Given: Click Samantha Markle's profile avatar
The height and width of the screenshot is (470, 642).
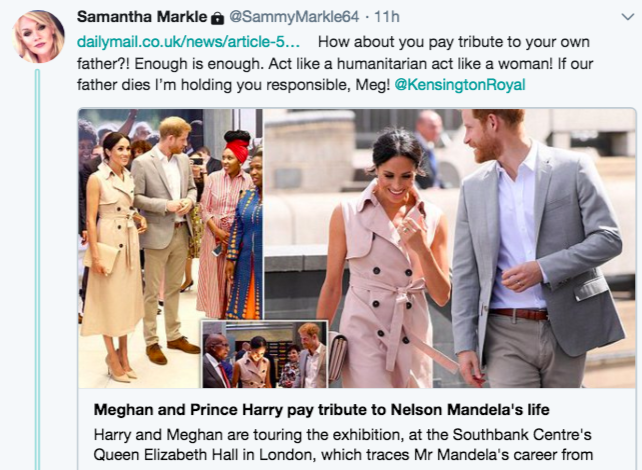Looking at the screenshot, I should 39,38.
